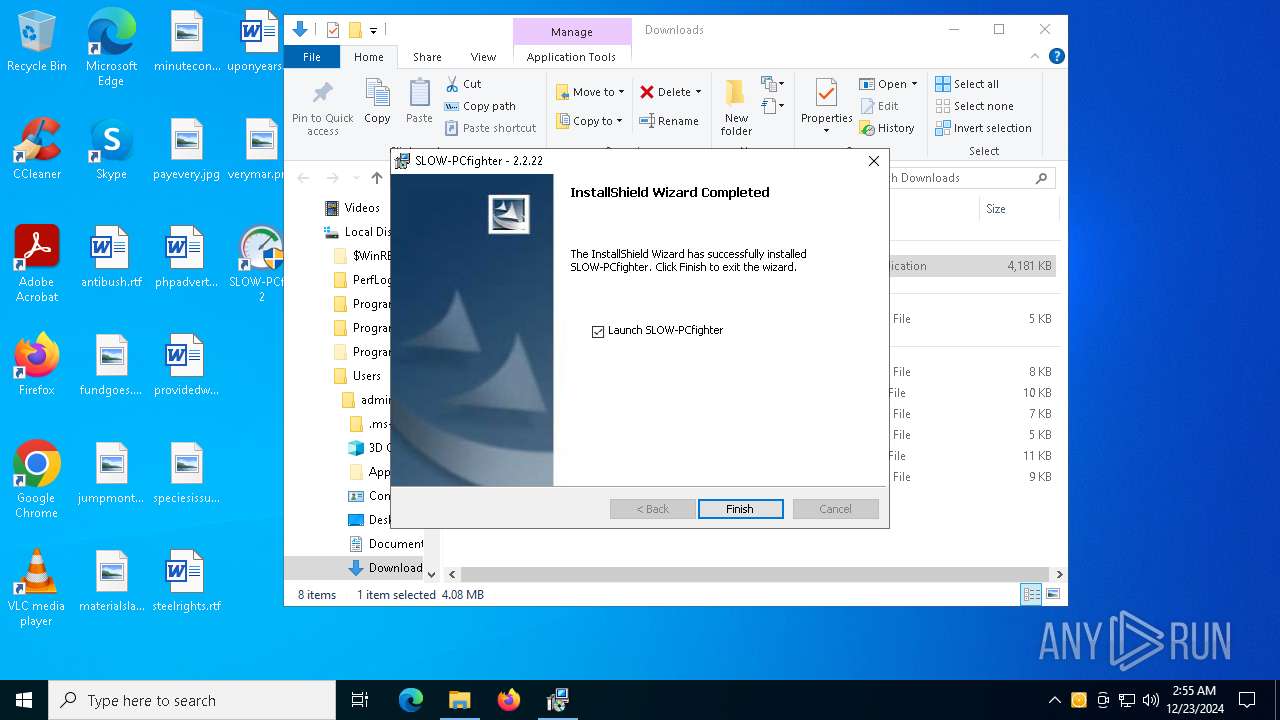The height and width of the screenshot is (720, 1280).
Task: Switch to the Share ribbon tab
Action: (427, 57)
